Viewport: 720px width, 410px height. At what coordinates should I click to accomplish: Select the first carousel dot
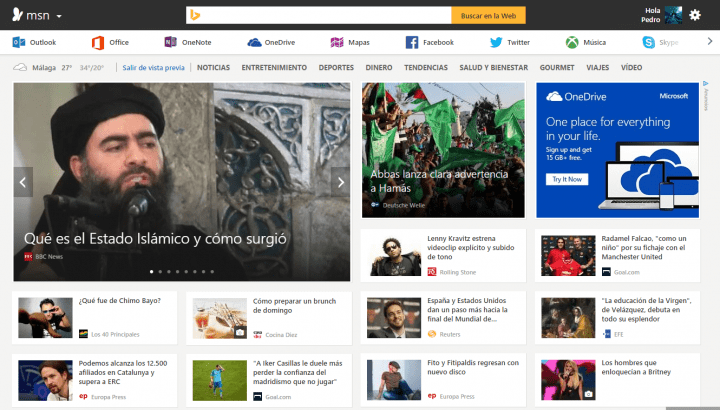click(x=152, y=271)
